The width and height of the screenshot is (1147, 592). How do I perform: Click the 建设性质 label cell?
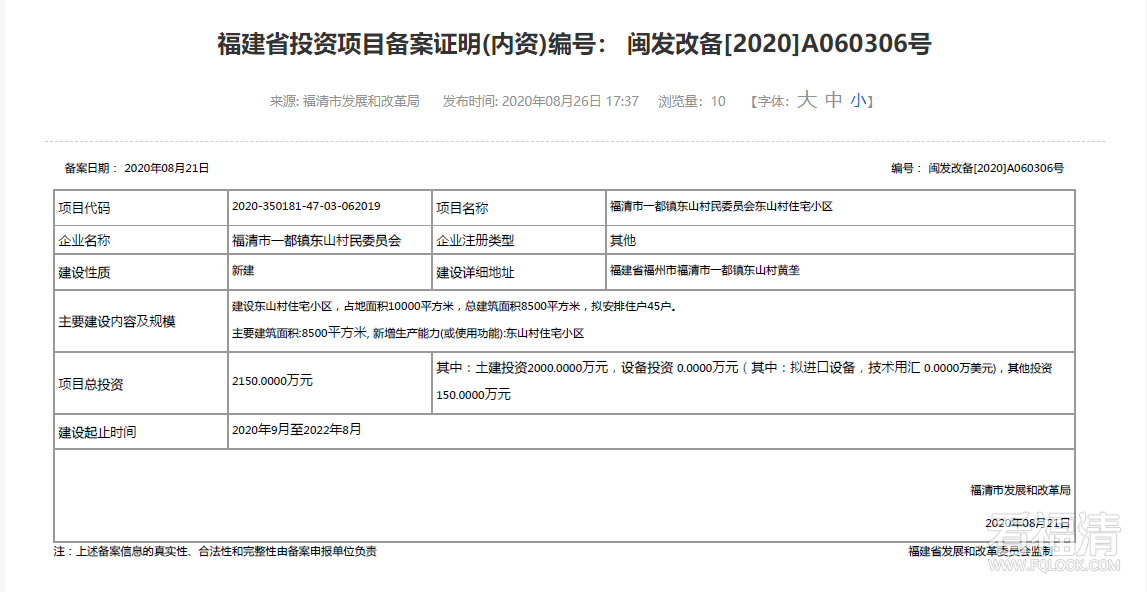point(141,272)
